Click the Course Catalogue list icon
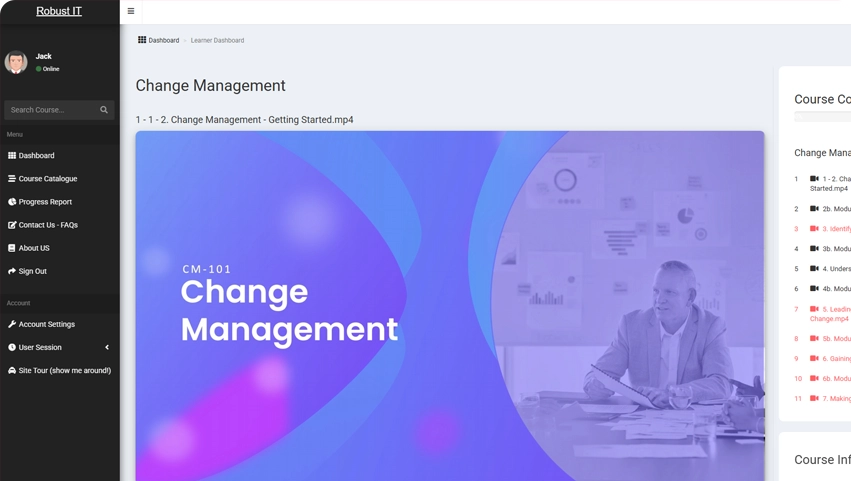The height and width of the screenshot is (481, 851). (x=12, y=179)
